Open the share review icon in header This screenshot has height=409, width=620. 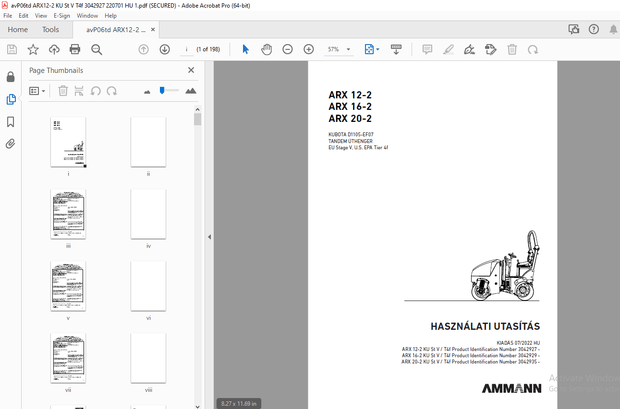574,29
